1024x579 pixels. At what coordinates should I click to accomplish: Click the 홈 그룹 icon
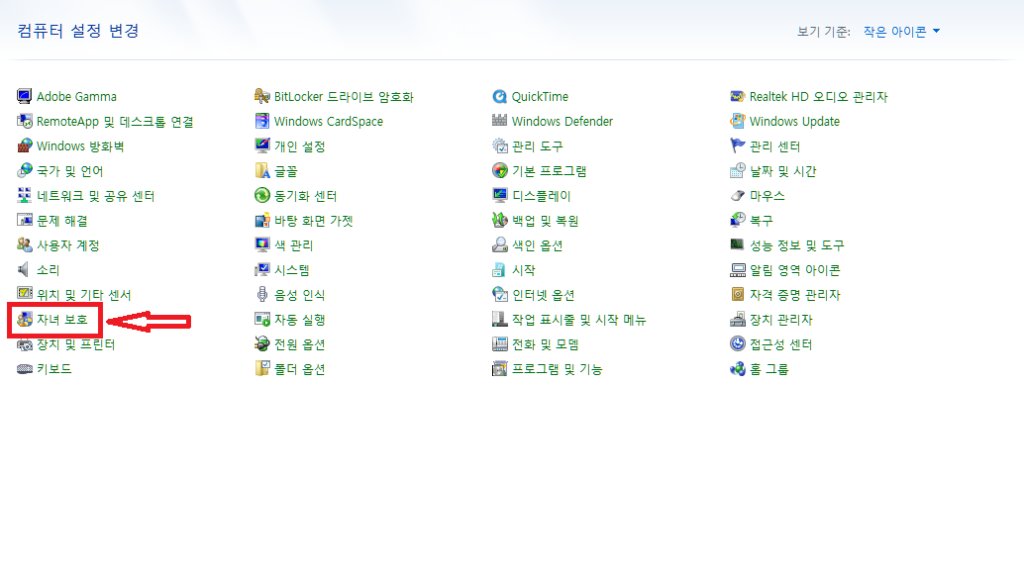(x=737, y=369)
